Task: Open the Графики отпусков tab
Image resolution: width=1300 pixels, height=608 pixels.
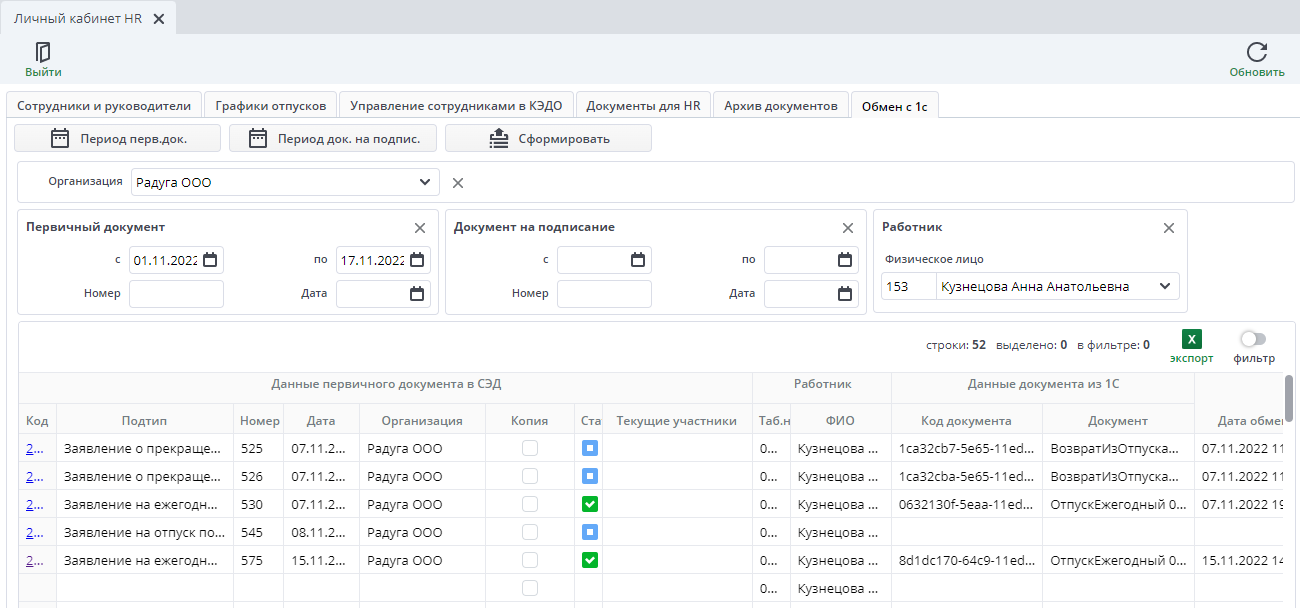Action: pos(271,105)
